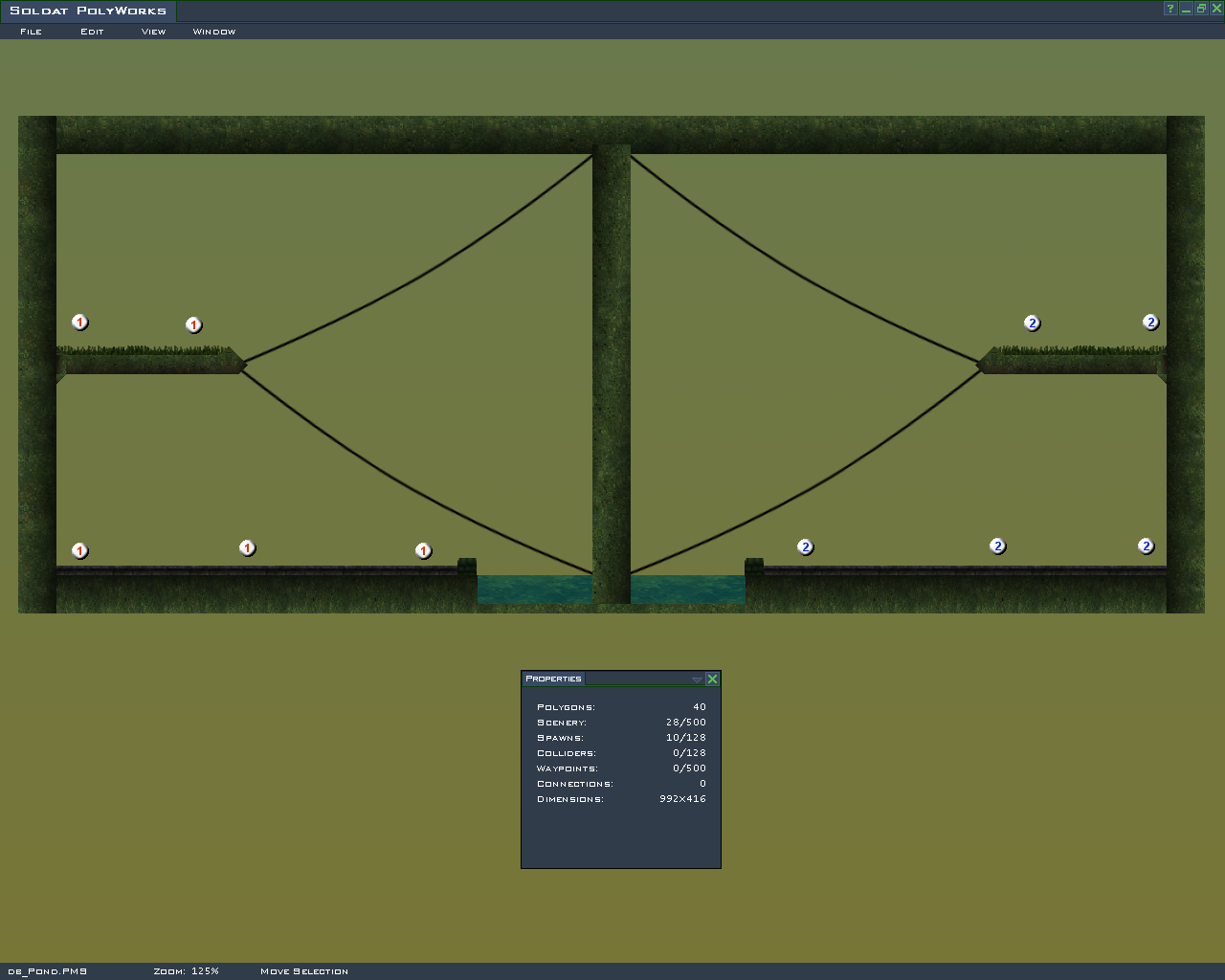
Task: Select middle team 2 spawn on ground floor
Action: coord(997,546)
